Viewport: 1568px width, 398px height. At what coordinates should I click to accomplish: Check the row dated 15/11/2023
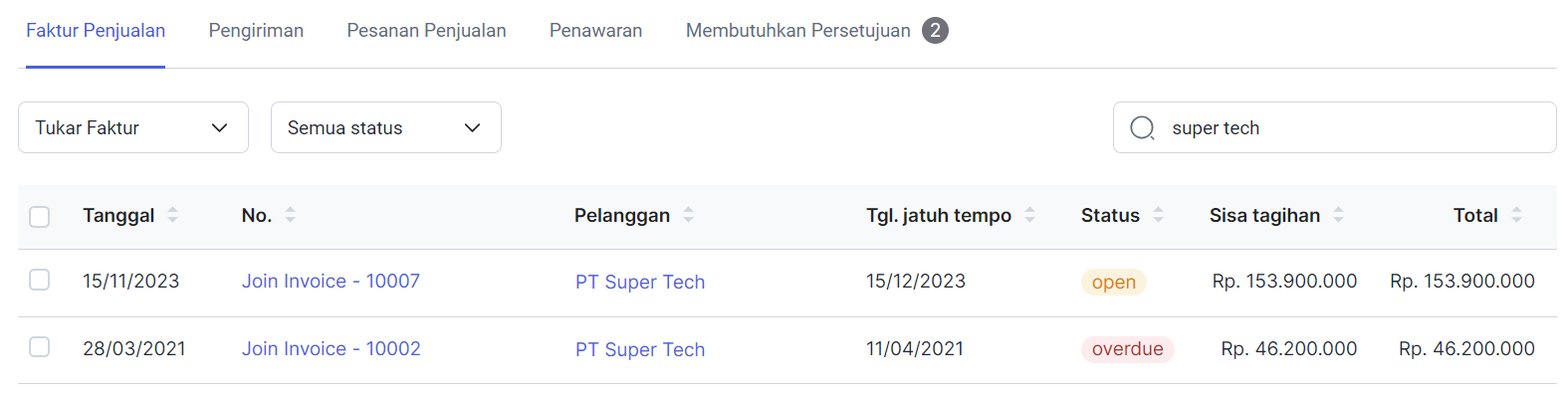pos(40,280)
